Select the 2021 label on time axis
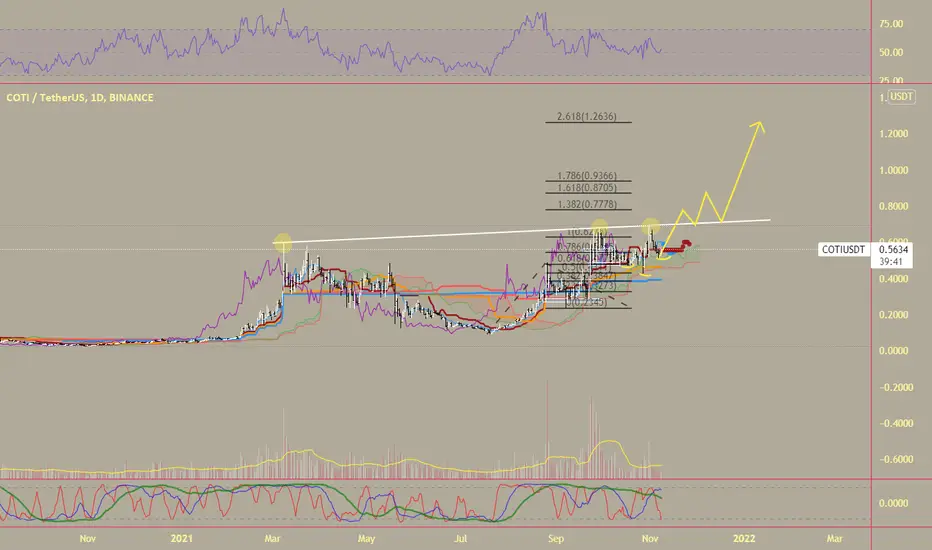The image size is (932, 550). click(x=181, y=538)
